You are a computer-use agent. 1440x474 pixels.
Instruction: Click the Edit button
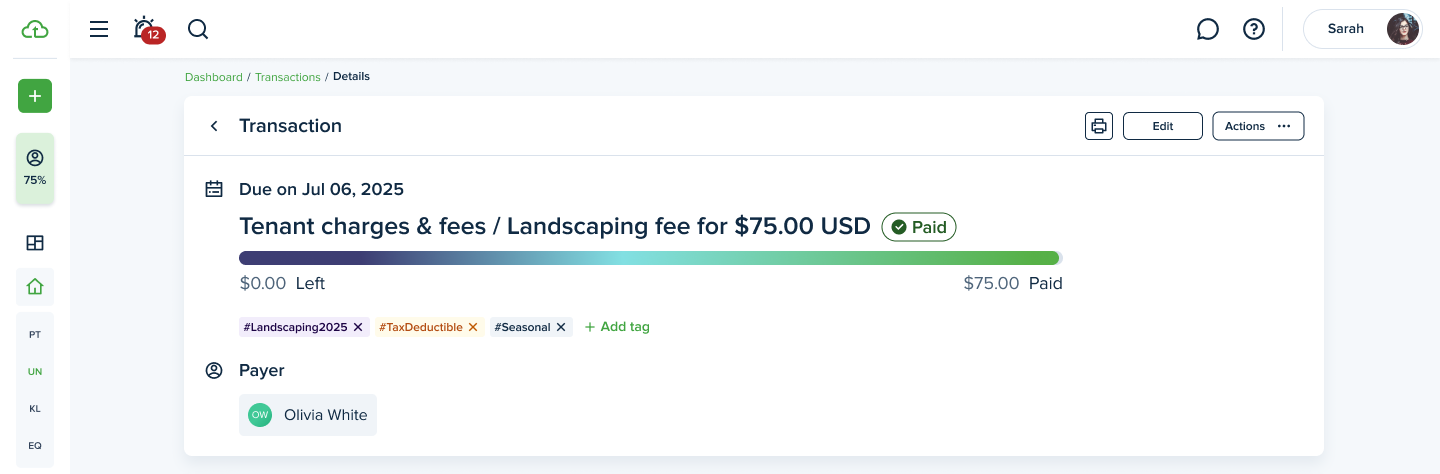1163,126
